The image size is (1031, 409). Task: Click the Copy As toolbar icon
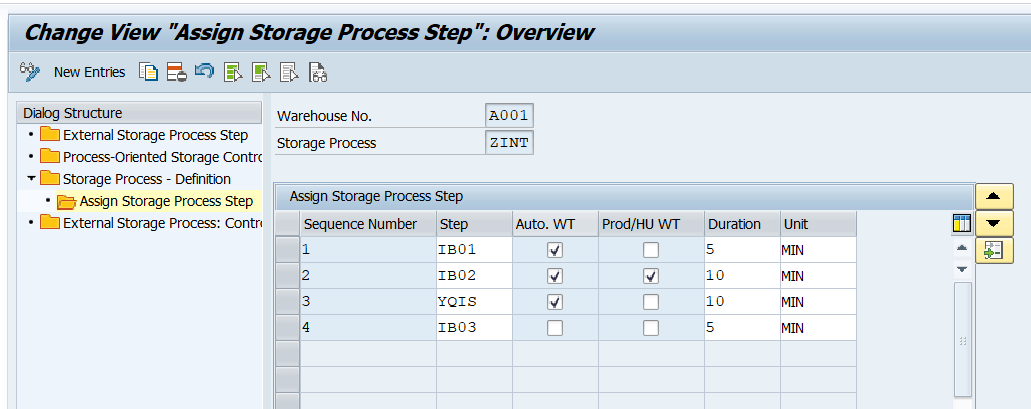coord(149,72)
